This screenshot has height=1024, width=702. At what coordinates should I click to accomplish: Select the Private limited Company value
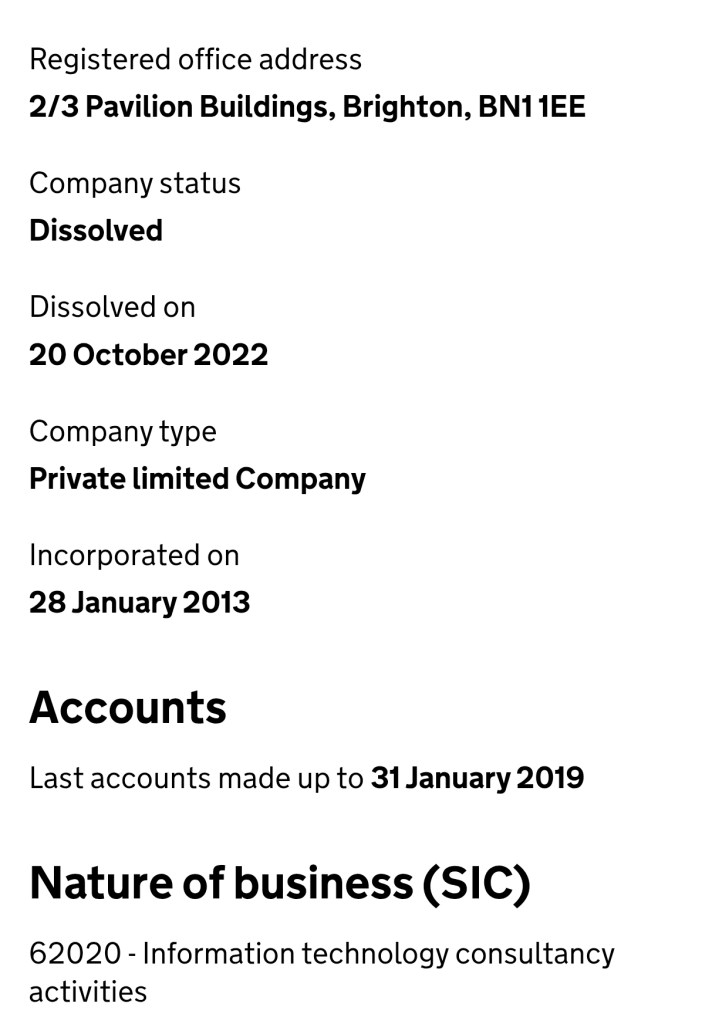pos(197,479)
